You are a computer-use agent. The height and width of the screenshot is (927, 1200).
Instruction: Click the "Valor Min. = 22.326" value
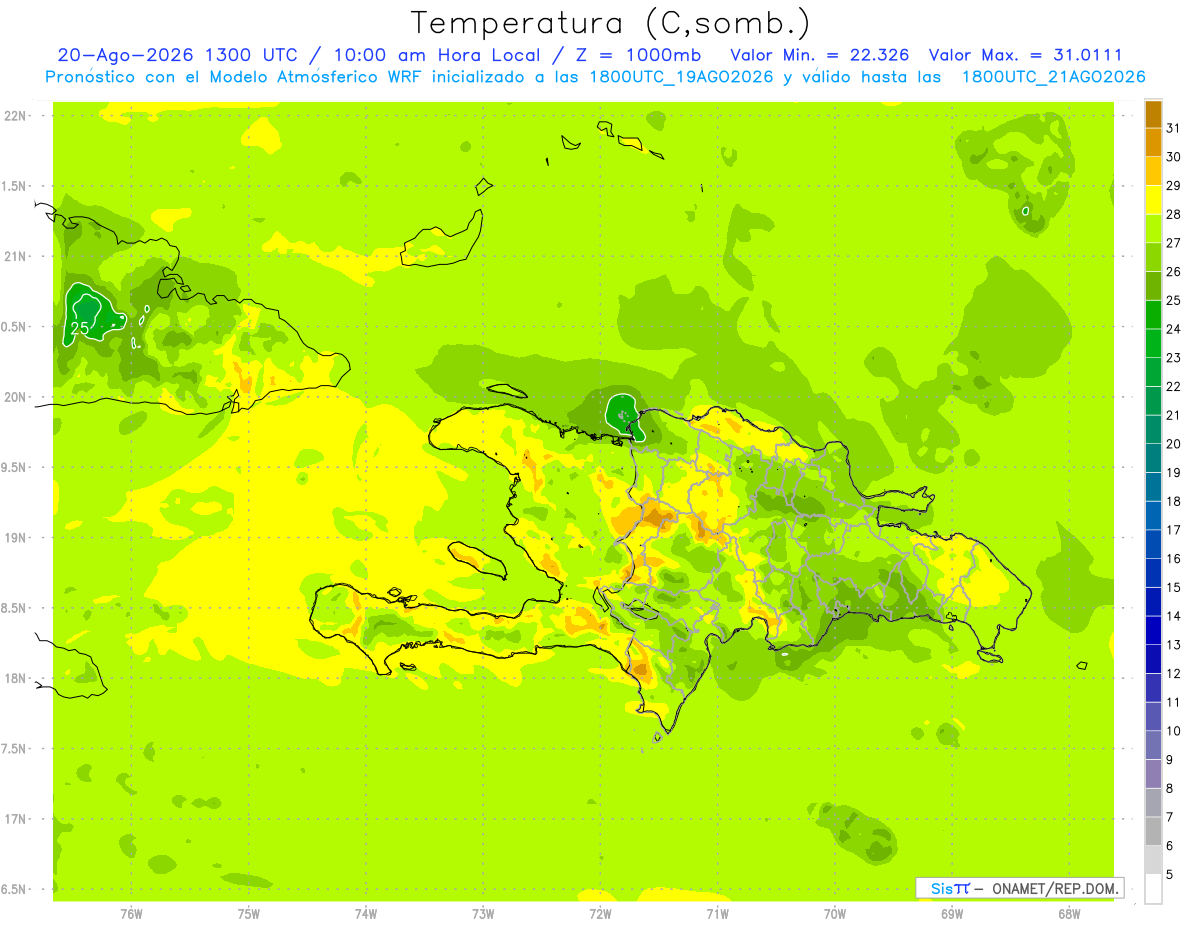820,55
